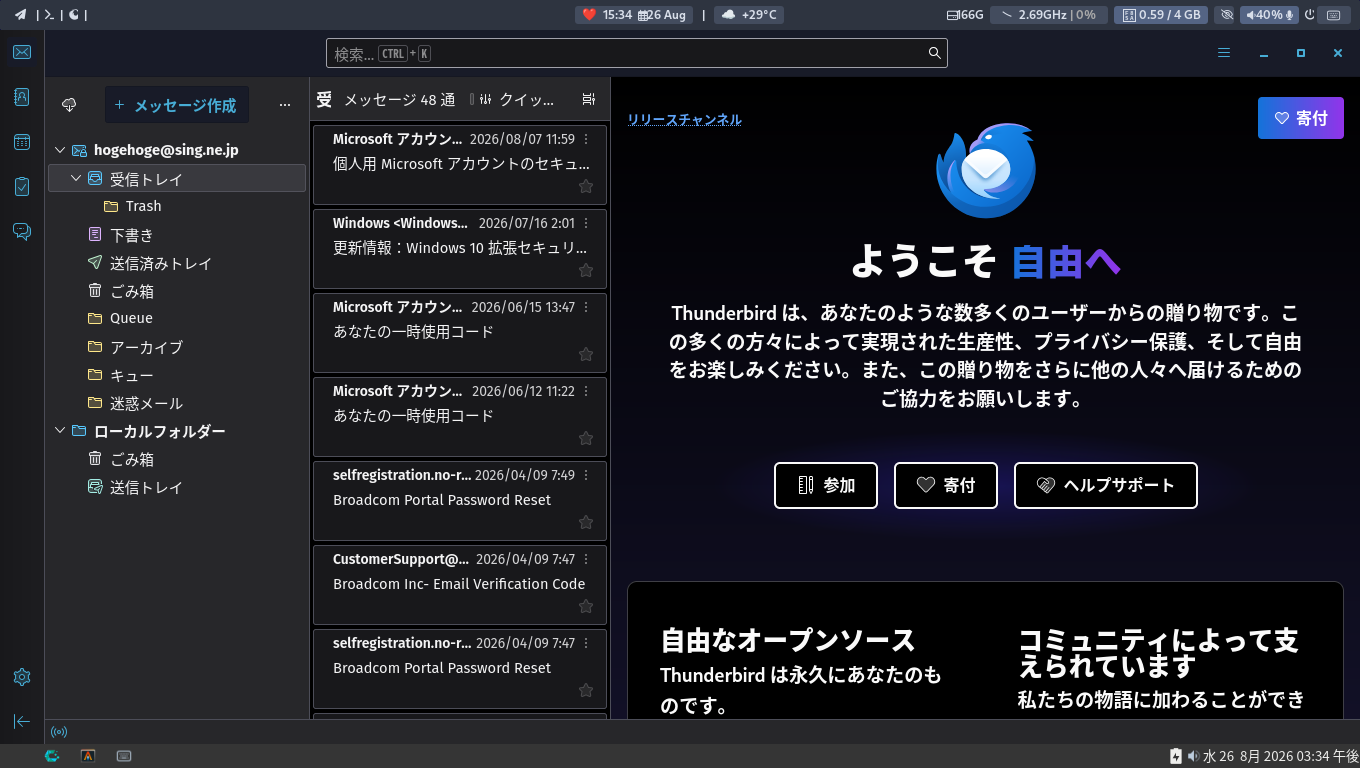
Task: Open the folder pane options menu
Action: 285,105
